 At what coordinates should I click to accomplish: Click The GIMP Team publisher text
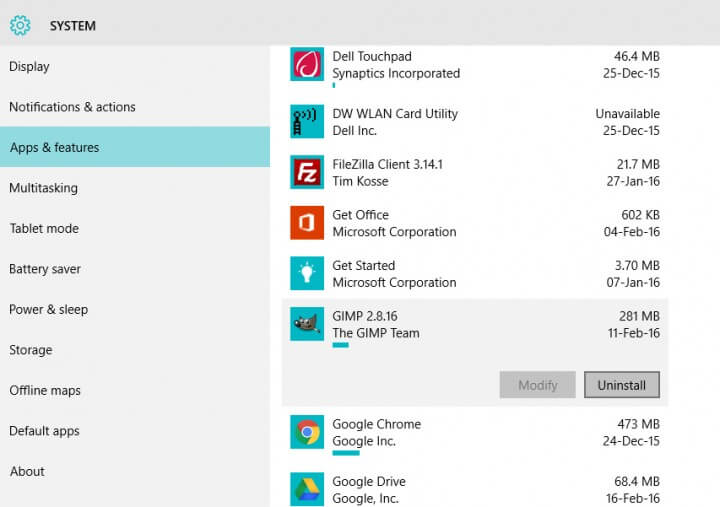pyautogui.click(x=376, y=333)
